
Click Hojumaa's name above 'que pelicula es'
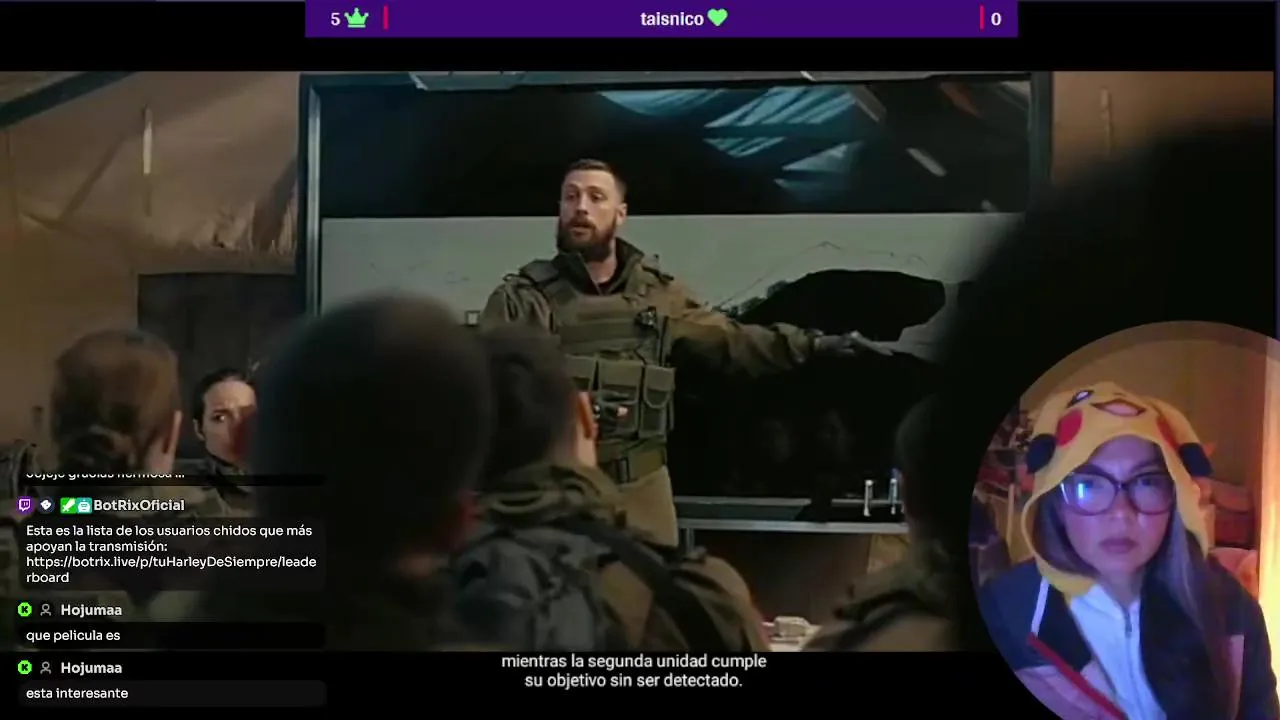click(91, 610)
